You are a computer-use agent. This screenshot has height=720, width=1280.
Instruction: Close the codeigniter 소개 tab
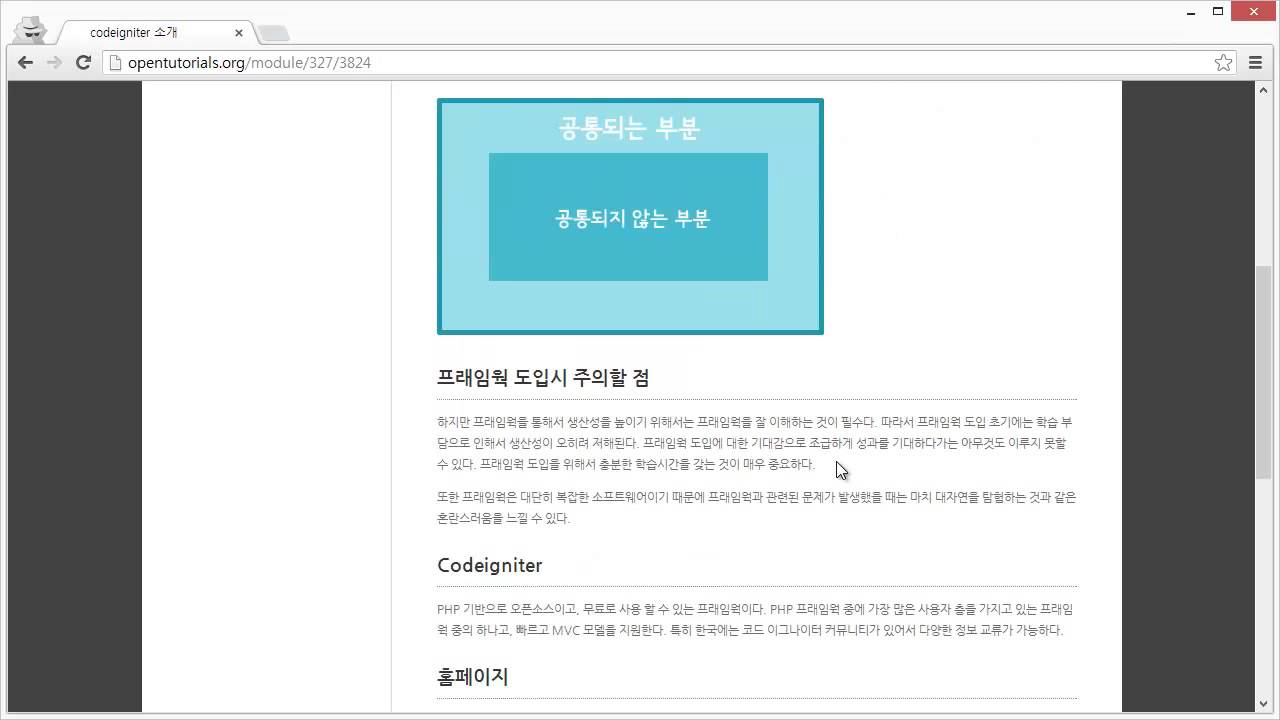click(239, 33)
